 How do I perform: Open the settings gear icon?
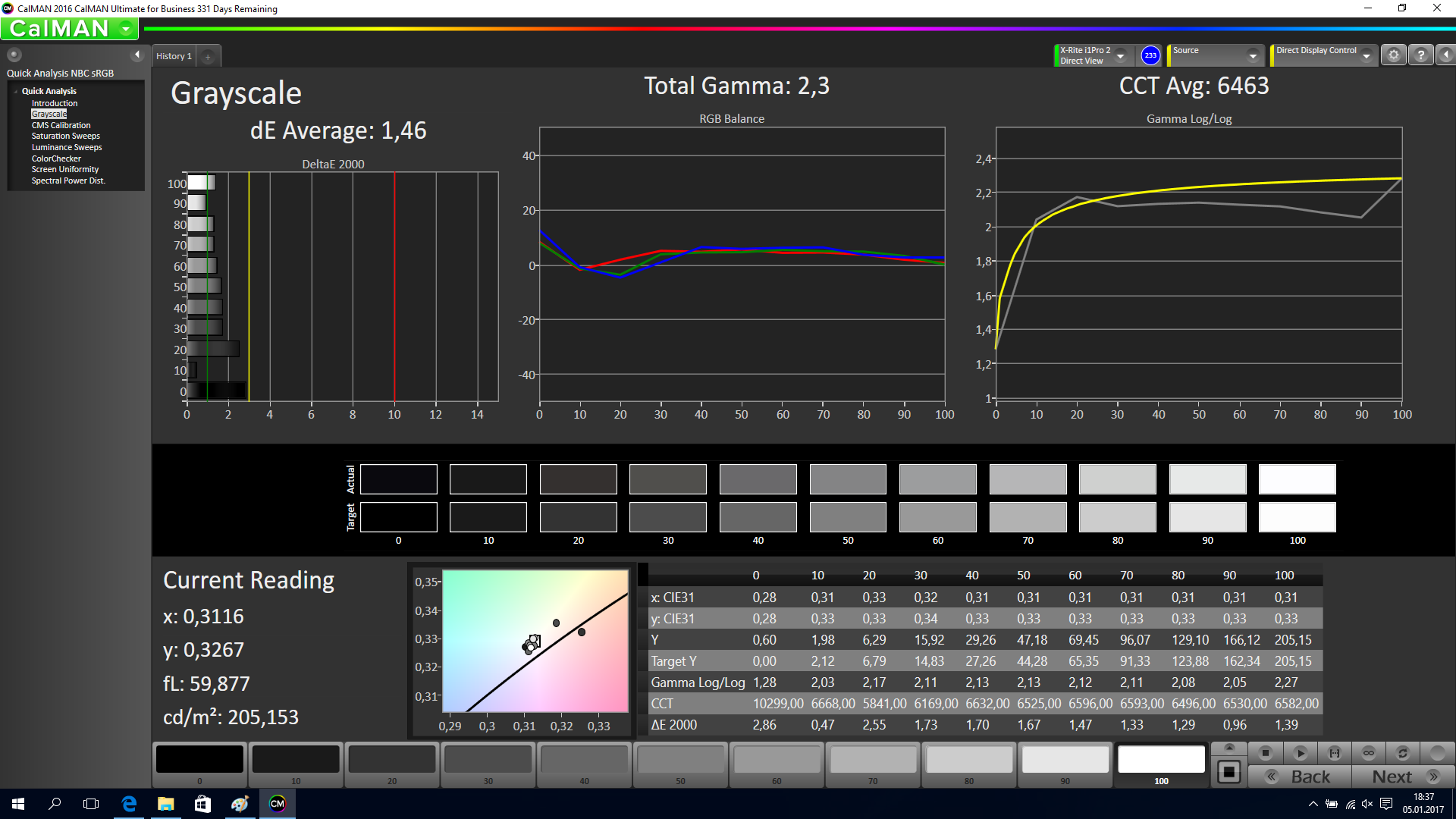(1393, 55)
